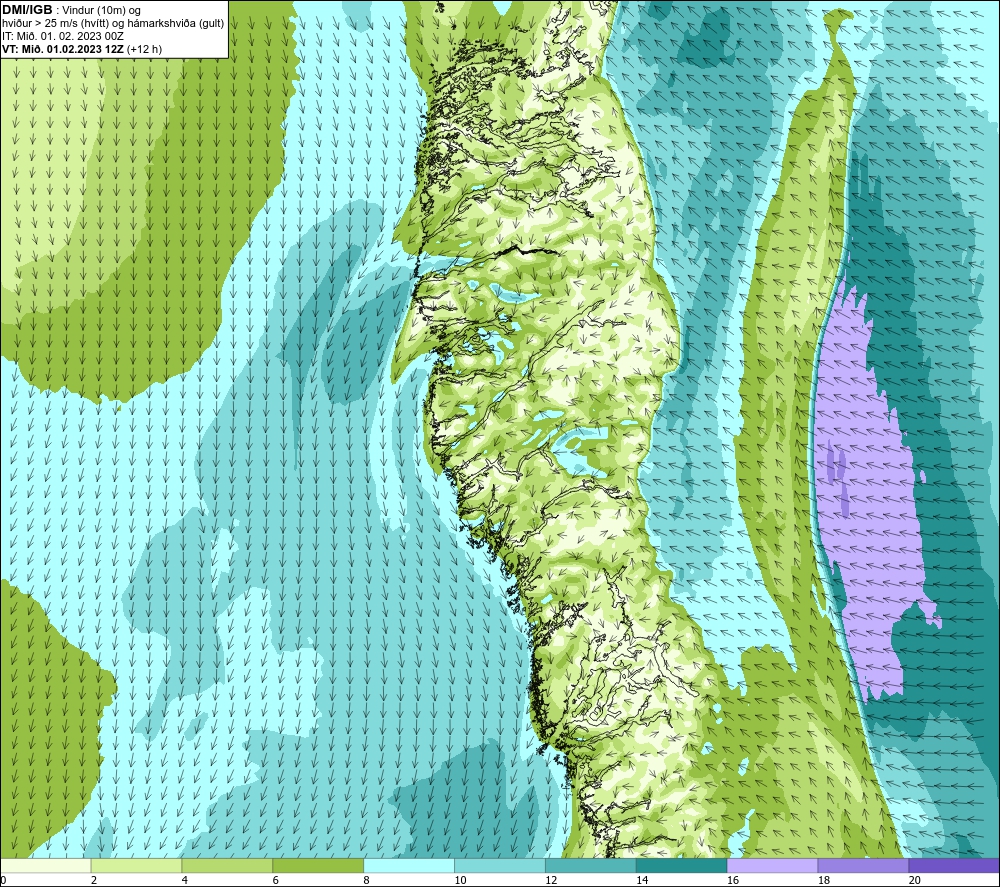Click the 4-6 m/s green legend swatch
Screen dimensions: 1000x887
point(227,866)
